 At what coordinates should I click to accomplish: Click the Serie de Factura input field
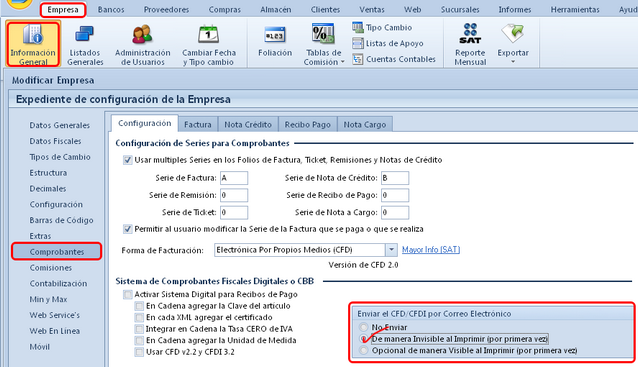point(234,178)
